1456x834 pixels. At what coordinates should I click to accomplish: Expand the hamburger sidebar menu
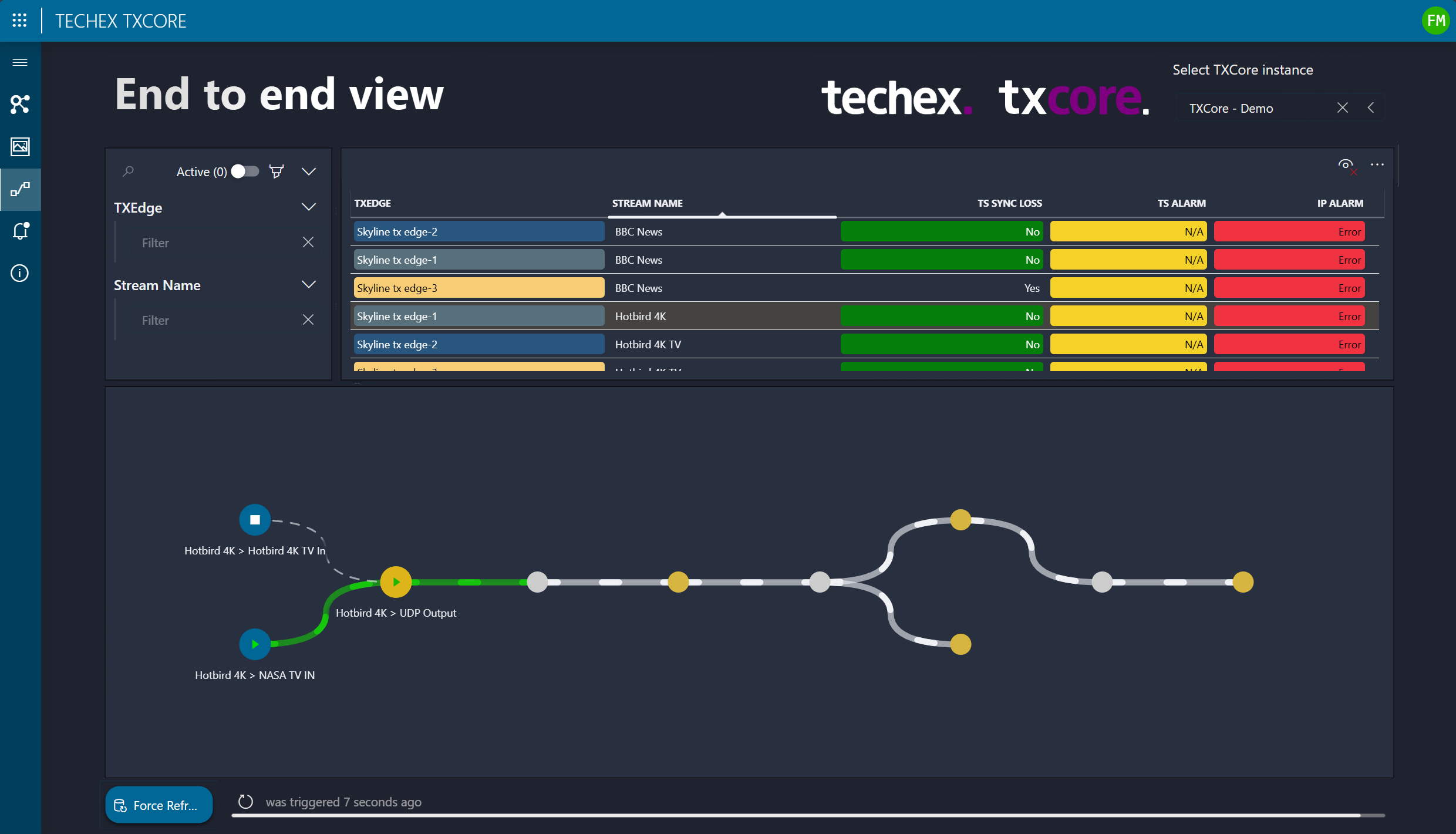[20, 62]
